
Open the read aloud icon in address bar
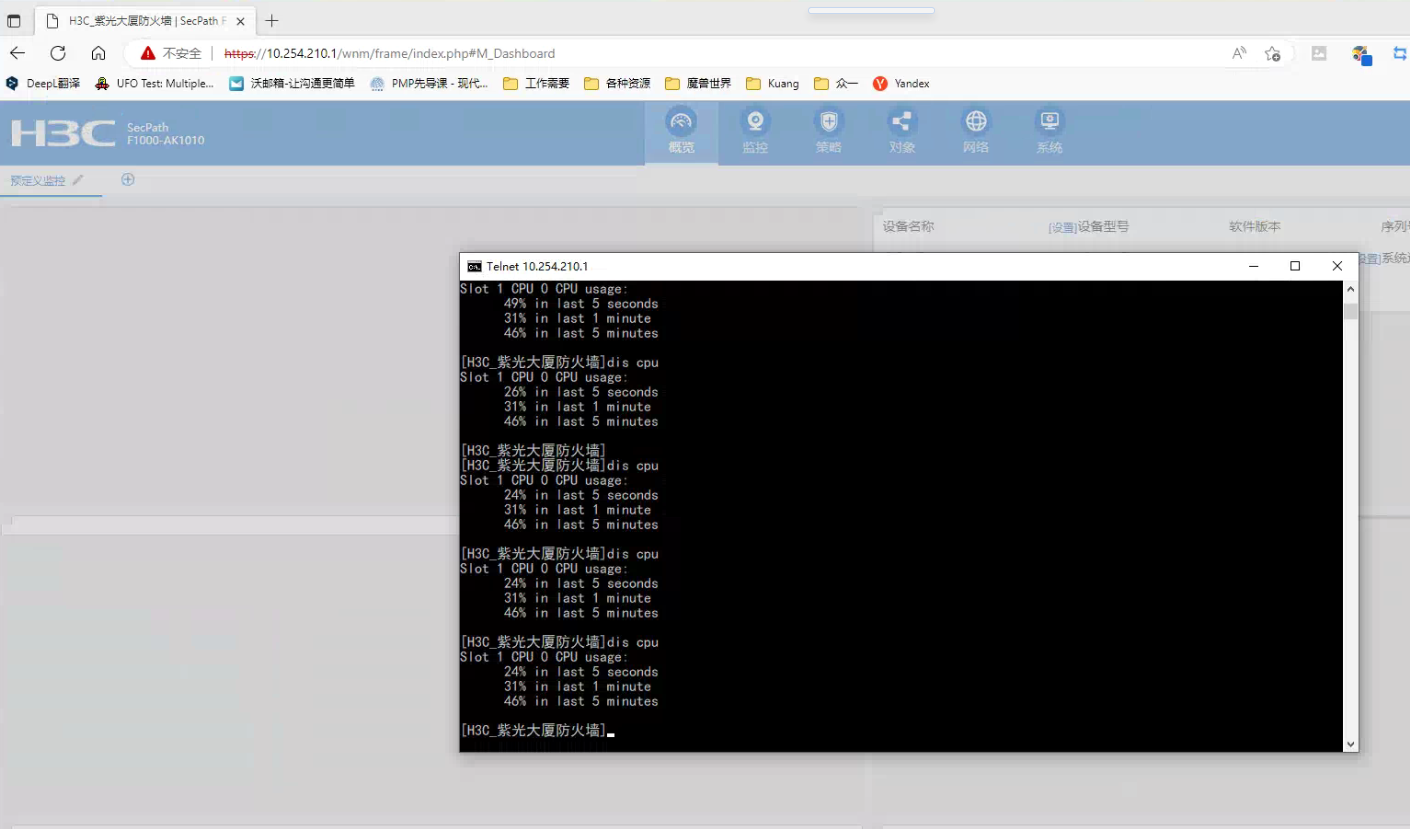coord(1239,53)
